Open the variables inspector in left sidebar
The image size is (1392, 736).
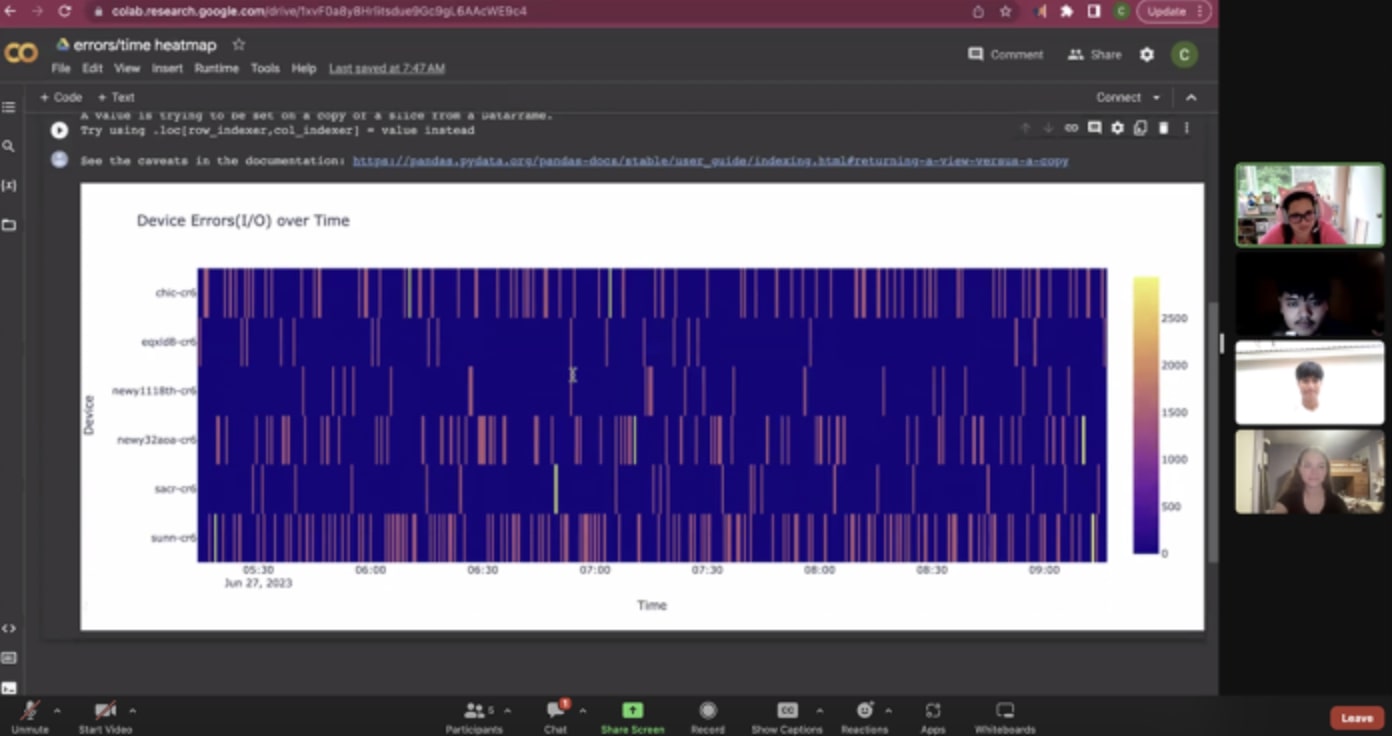coord(9,186)
